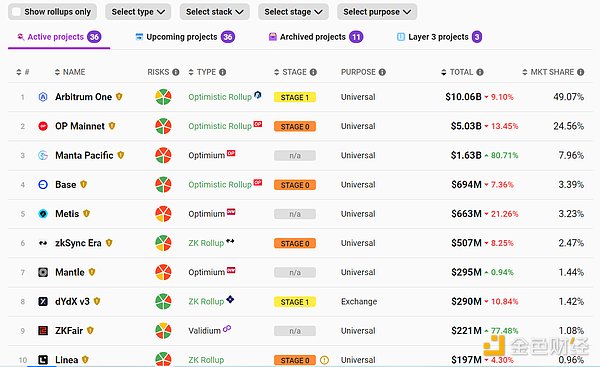Click the warning icon next to Linea stage

point(324,360)
